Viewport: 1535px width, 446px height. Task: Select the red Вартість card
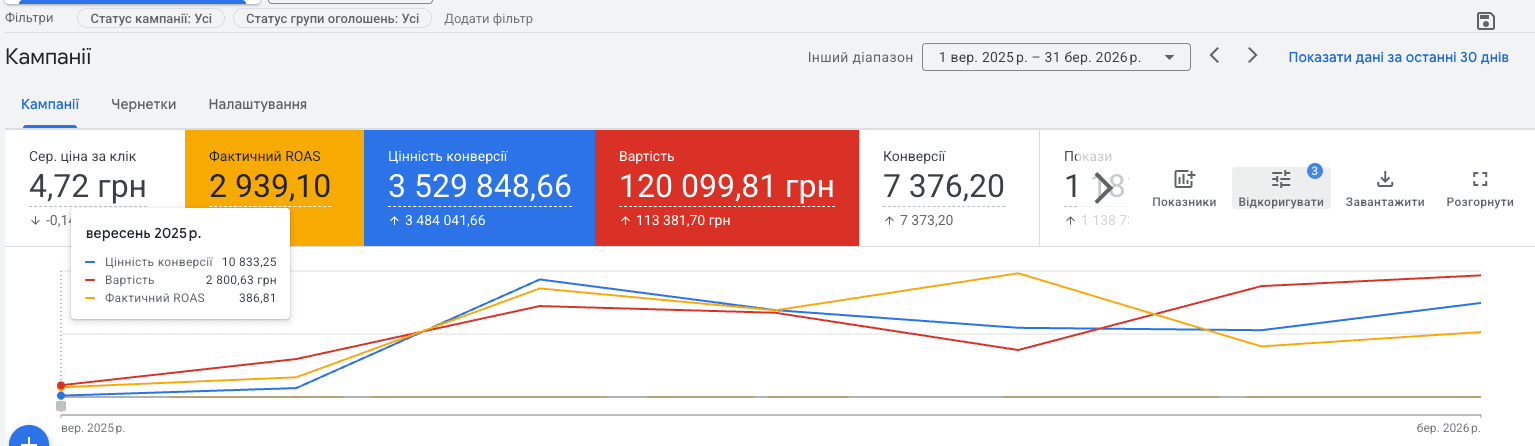point(727,187)
